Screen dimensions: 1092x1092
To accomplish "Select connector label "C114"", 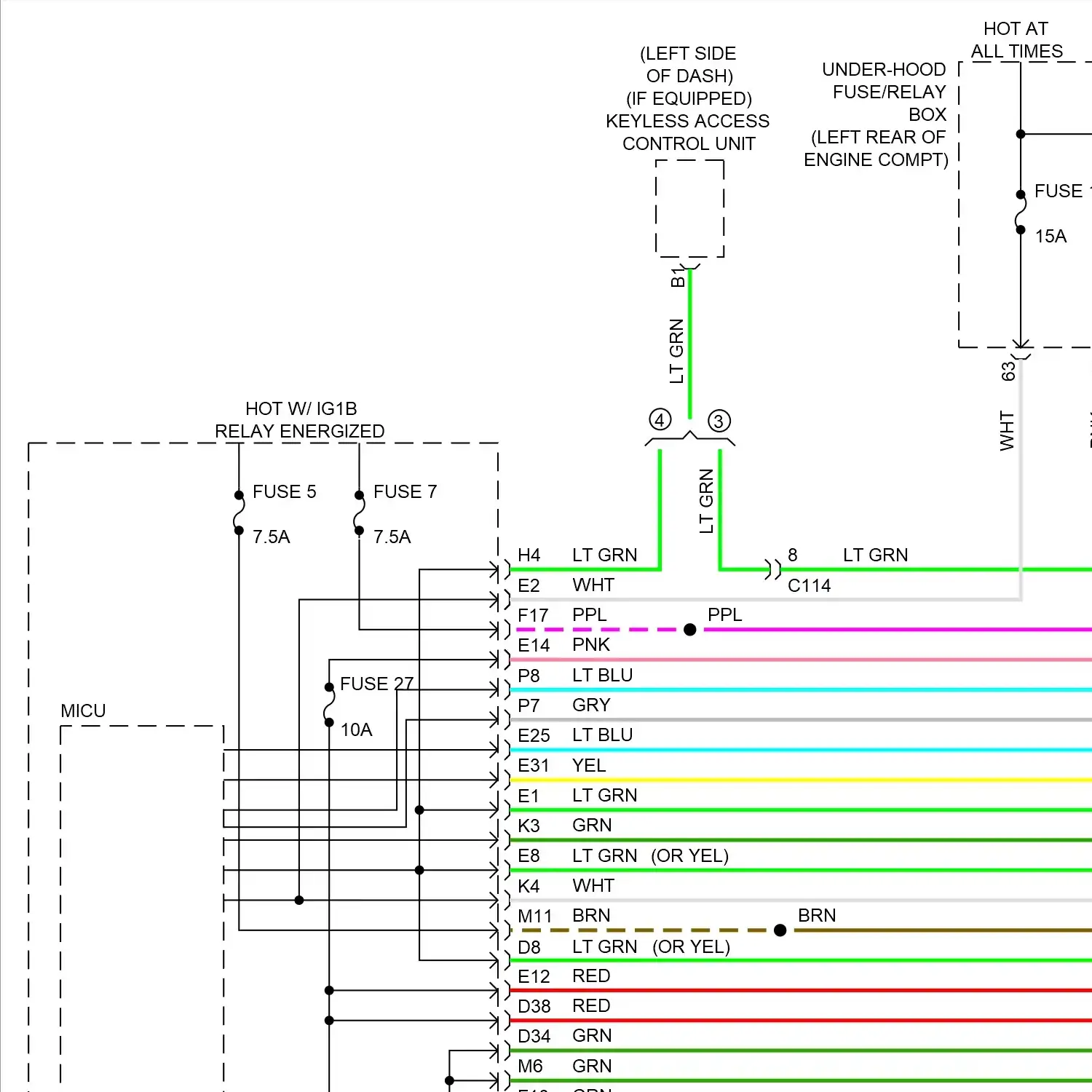I will (x=809, y=586).
